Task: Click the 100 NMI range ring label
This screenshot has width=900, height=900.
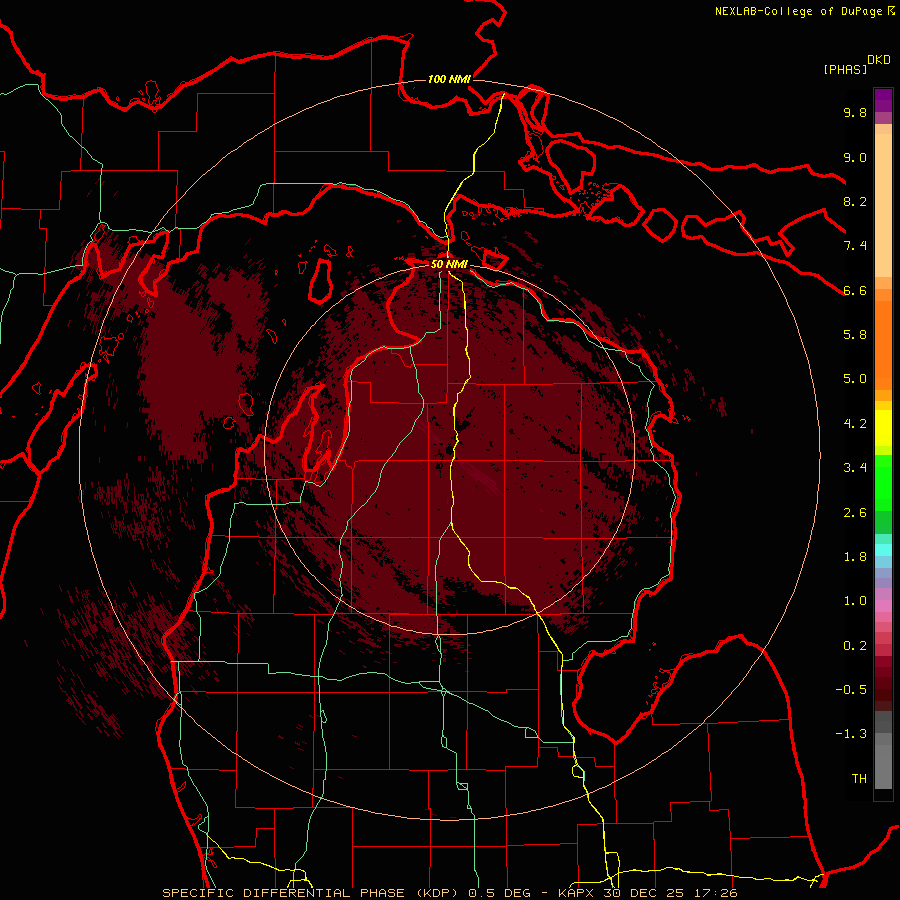Action: tap(449, 79)
